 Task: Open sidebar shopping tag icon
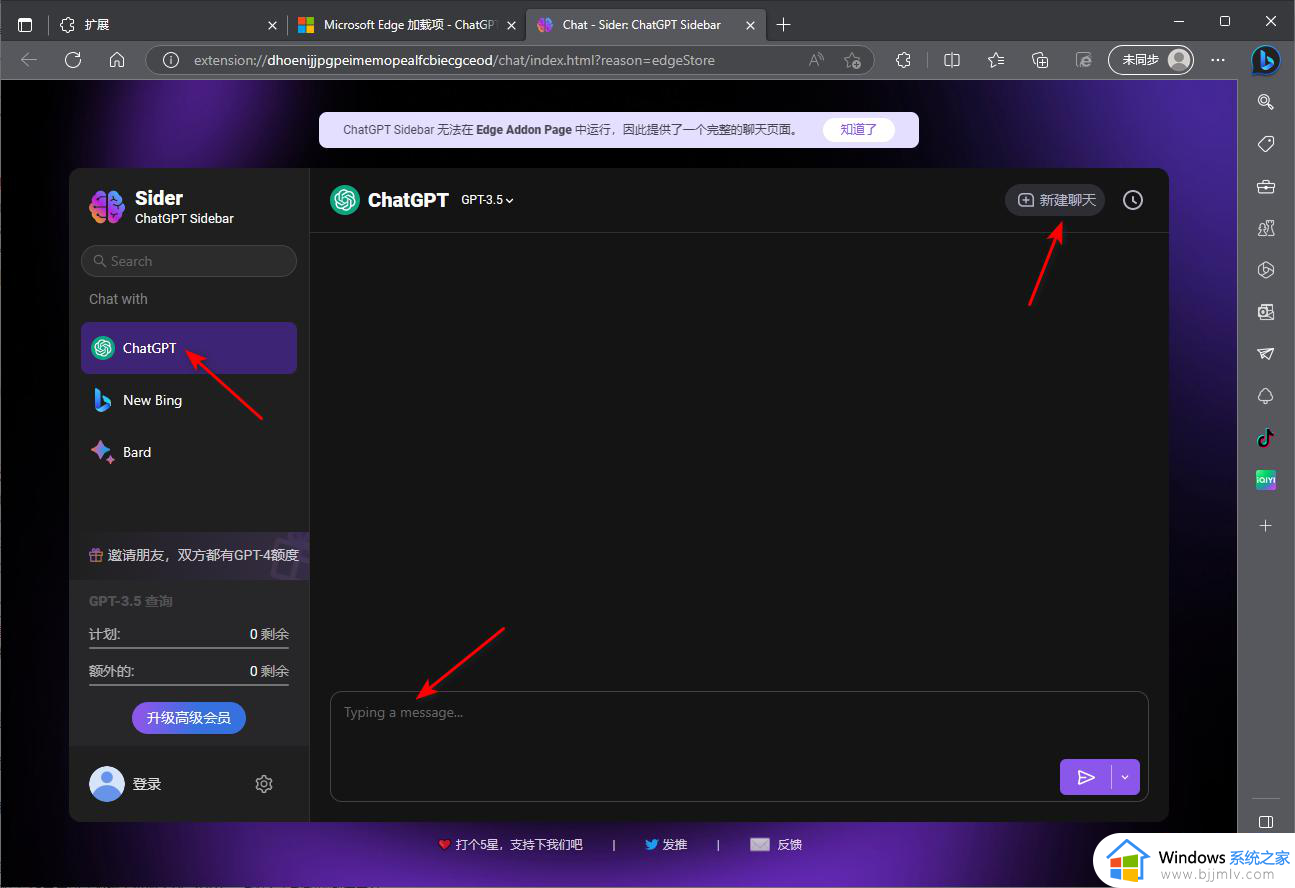click(x=1266, y=144)
